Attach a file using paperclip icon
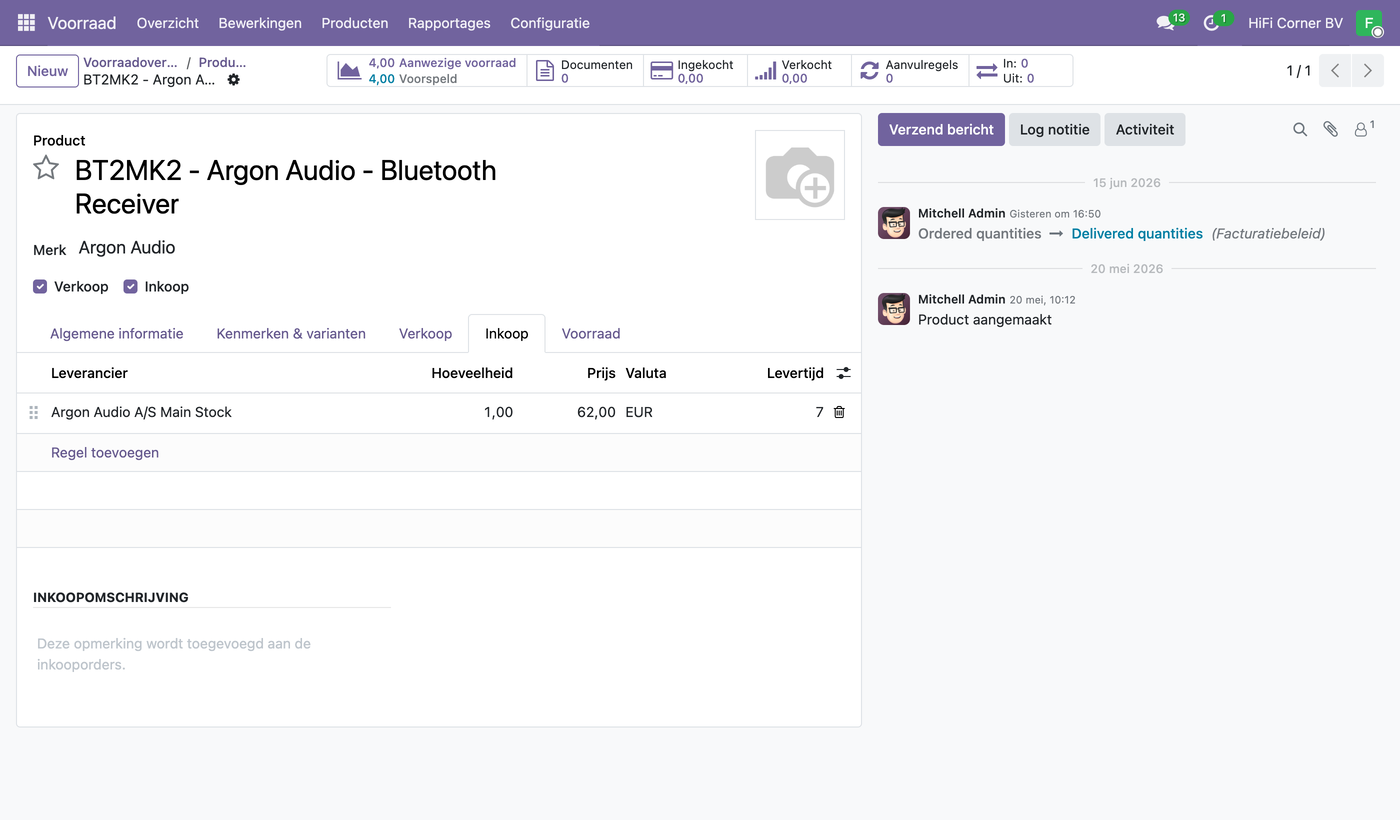 1330,129
